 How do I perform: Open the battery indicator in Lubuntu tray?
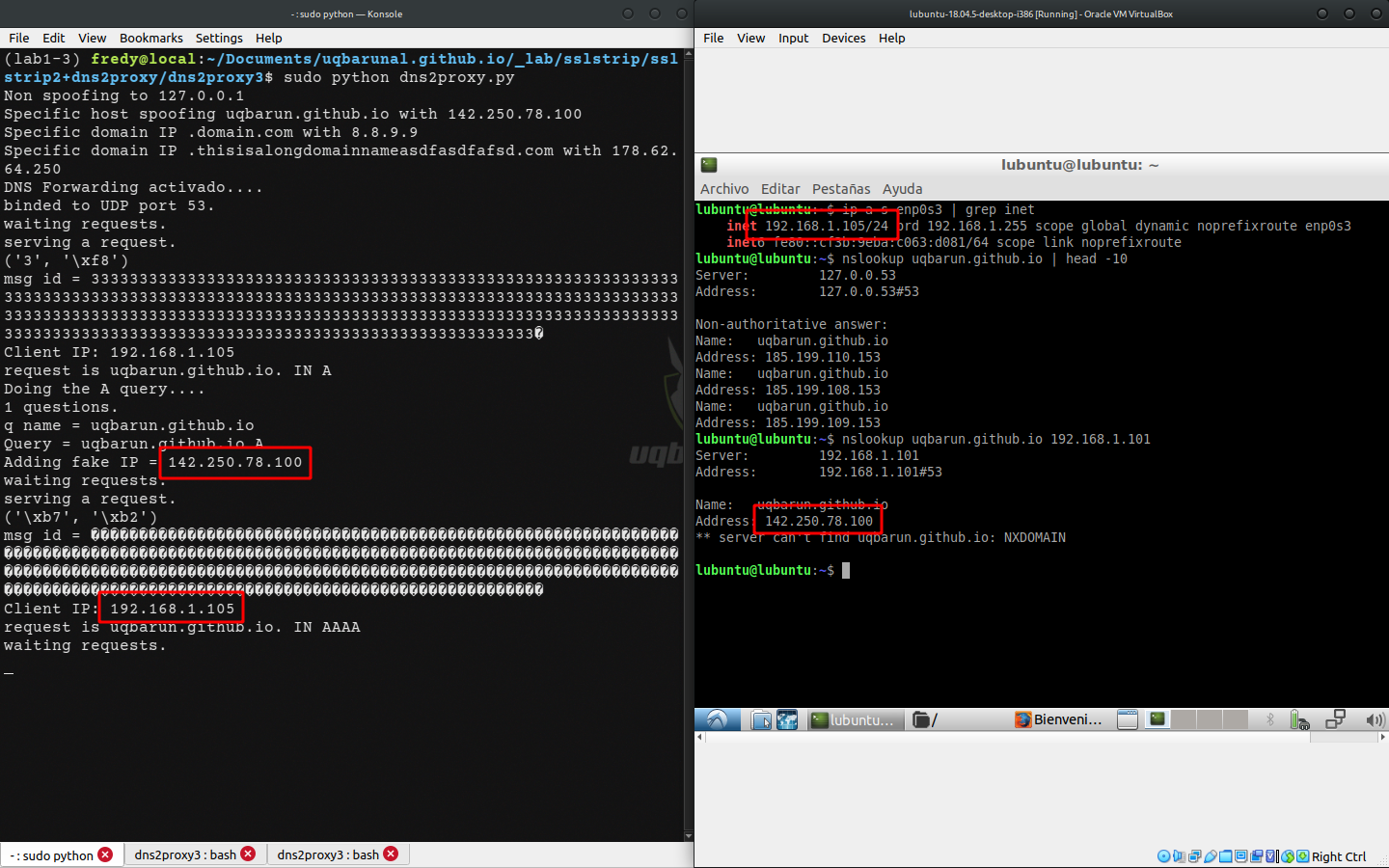tap(1299, 719)
